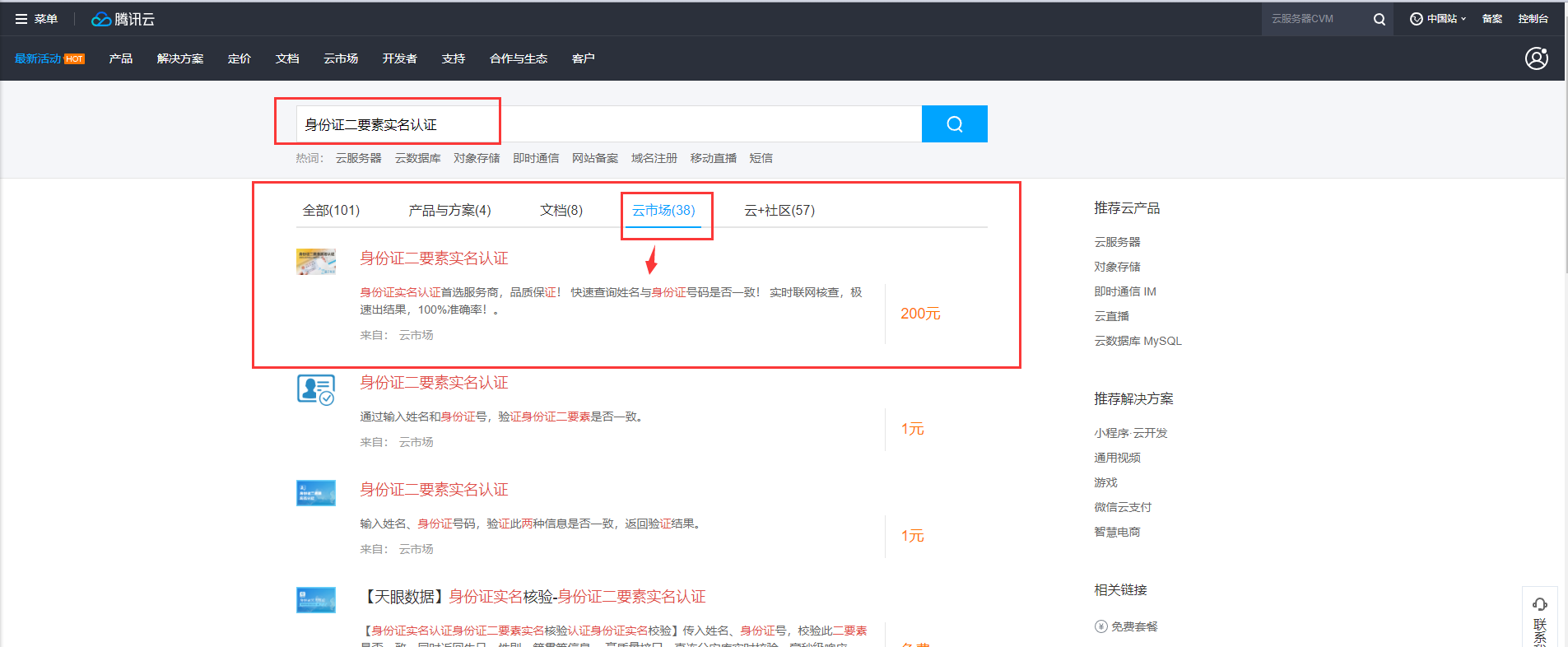Click the 免费套餐 yen icon

[x=1100, y=626]
